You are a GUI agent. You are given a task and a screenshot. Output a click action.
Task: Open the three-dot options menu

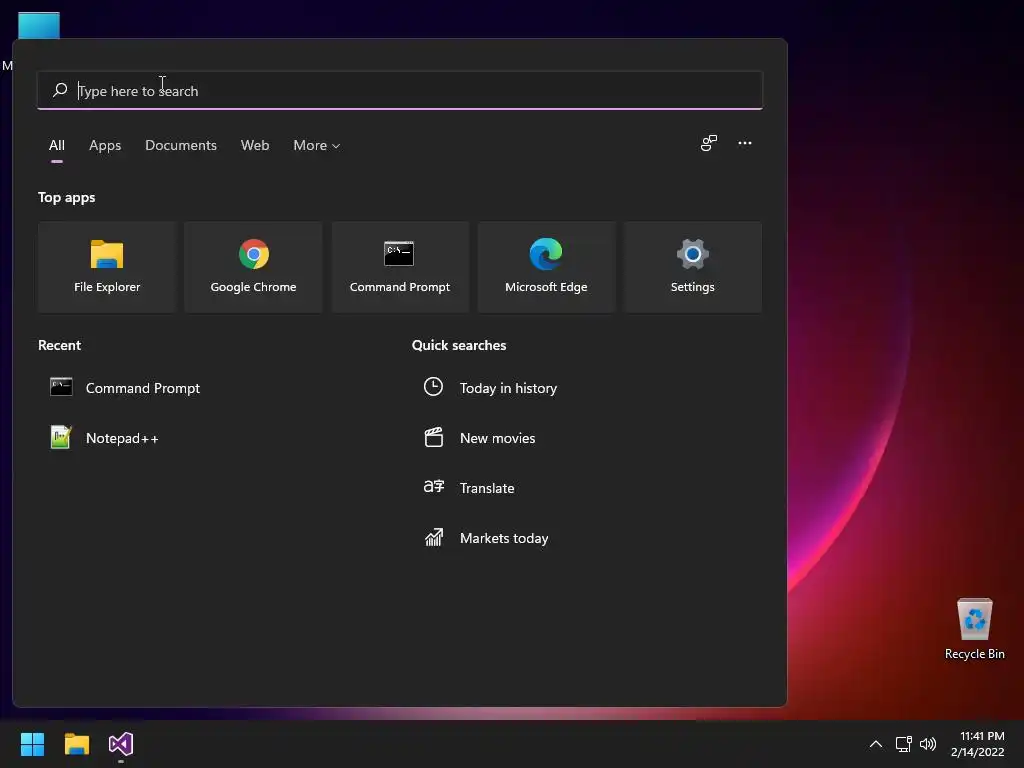coord(744,143)
